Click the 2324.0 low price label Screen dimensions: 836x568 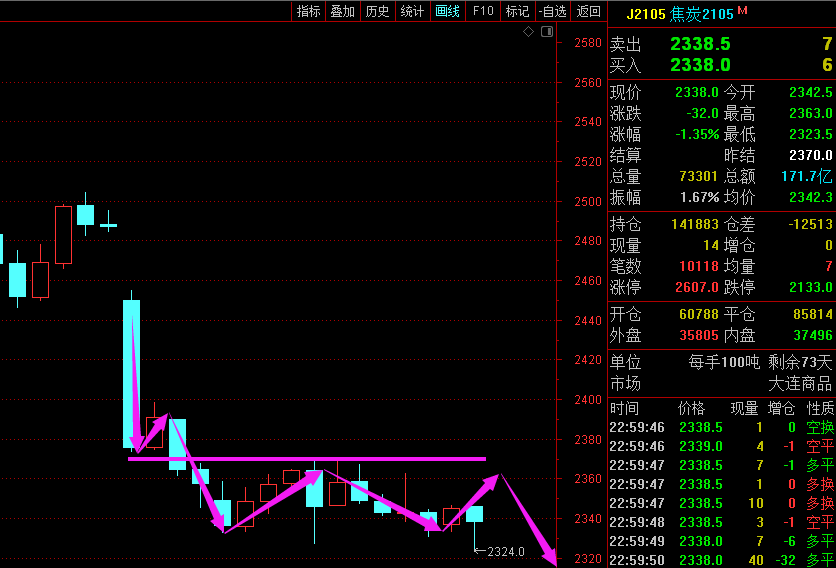click(x=506, y=551)
